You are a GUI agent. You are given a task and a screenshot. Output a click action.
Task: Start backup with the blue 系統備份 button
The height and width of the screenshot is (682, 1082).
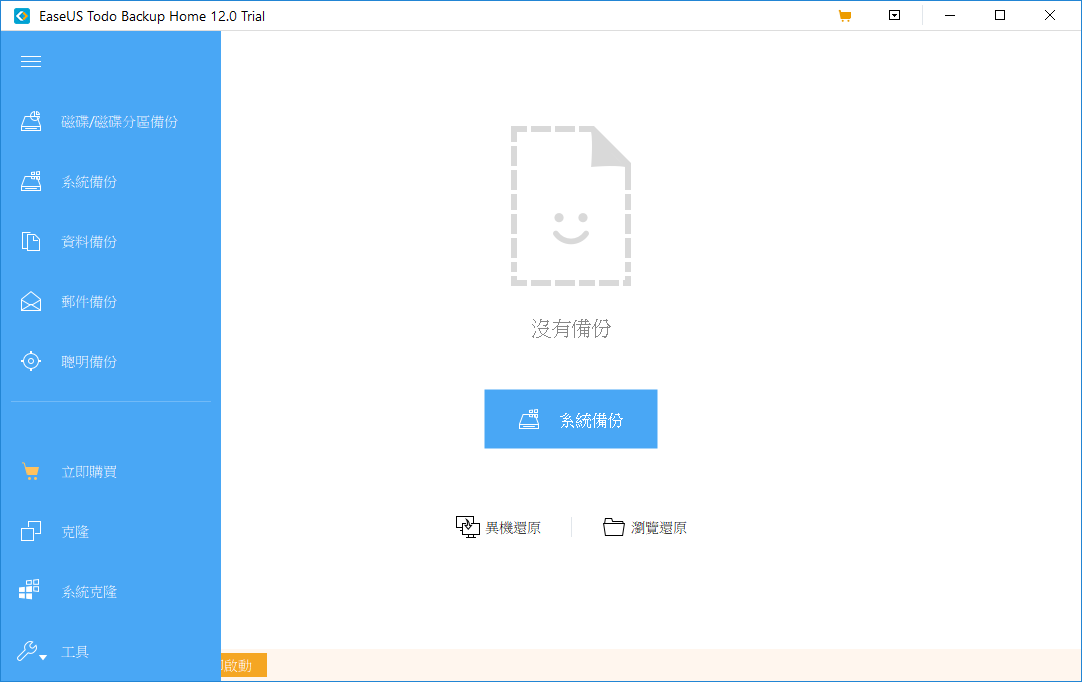coord(571,419)
